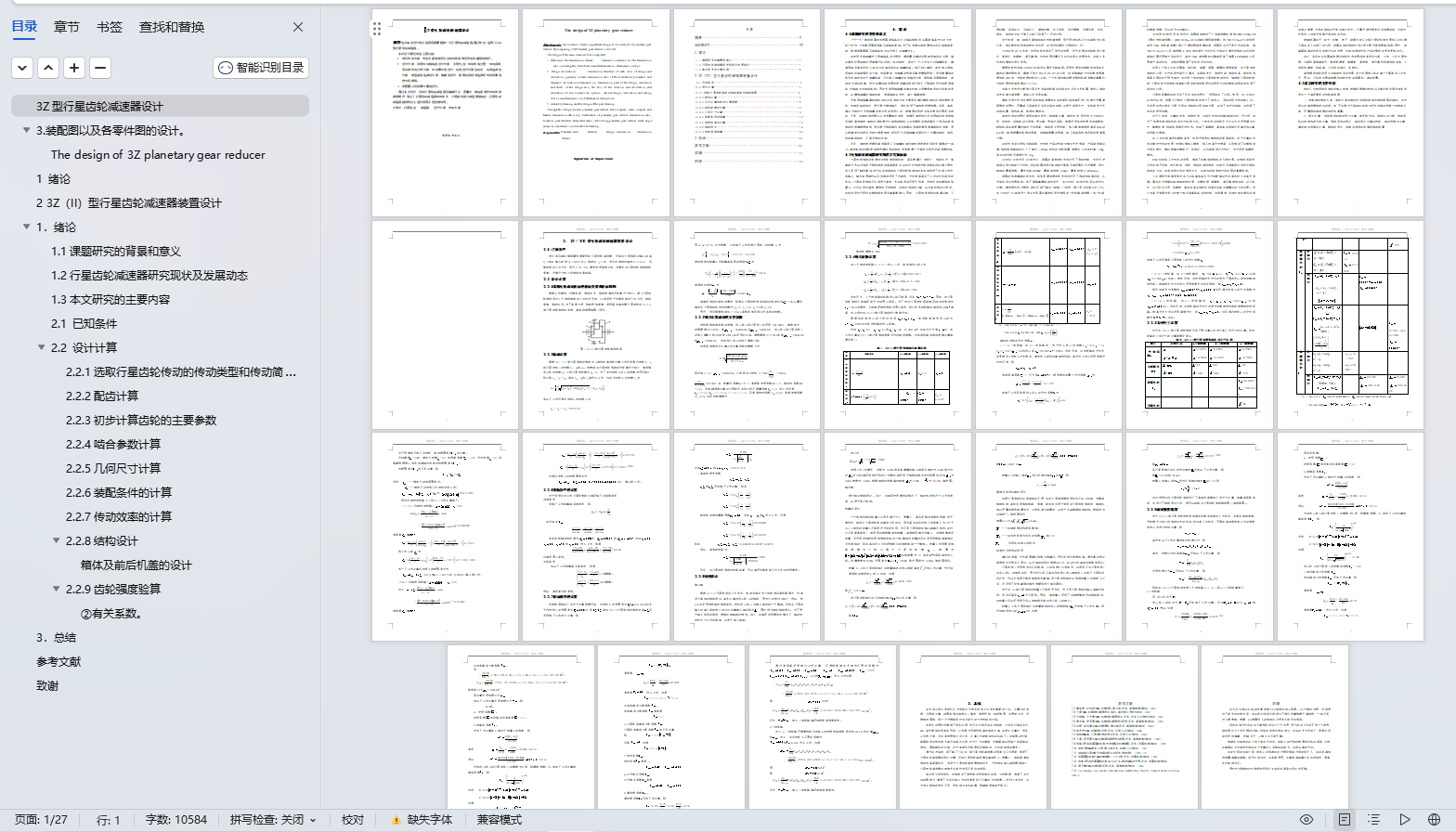Open the 拼写检查 dropdown in status bar
Viewport: 1456px width, 832px height.
(274, 820)
